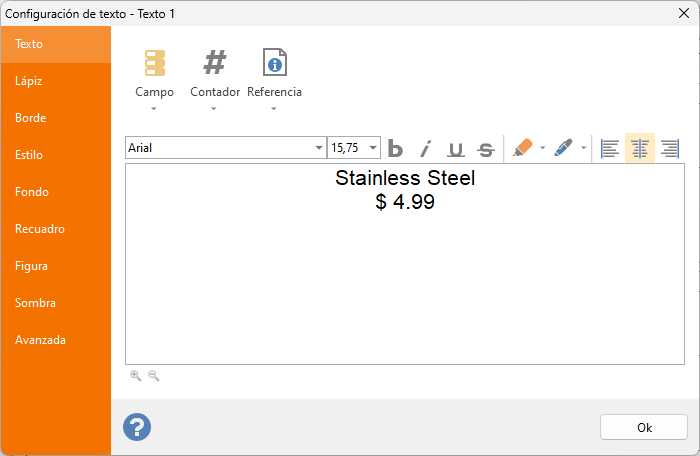Align text to the right
This screenshot has width=700, height=456.
tap(670, 148)
